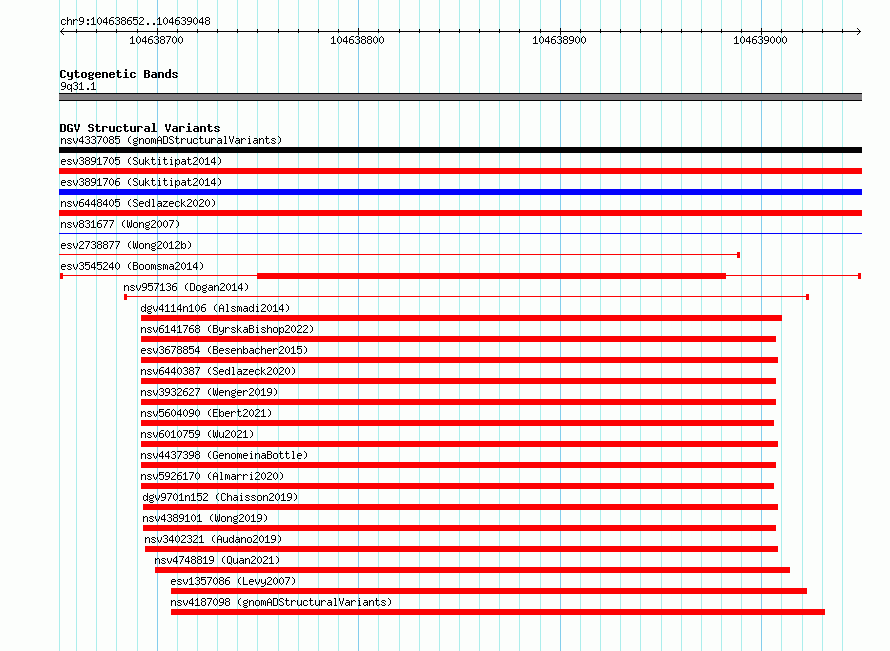The height and width of the screenshot is (651, 890).
Task: Click the gray 9q31.1 cytogenetic band
Action: (x=460, y=97)
